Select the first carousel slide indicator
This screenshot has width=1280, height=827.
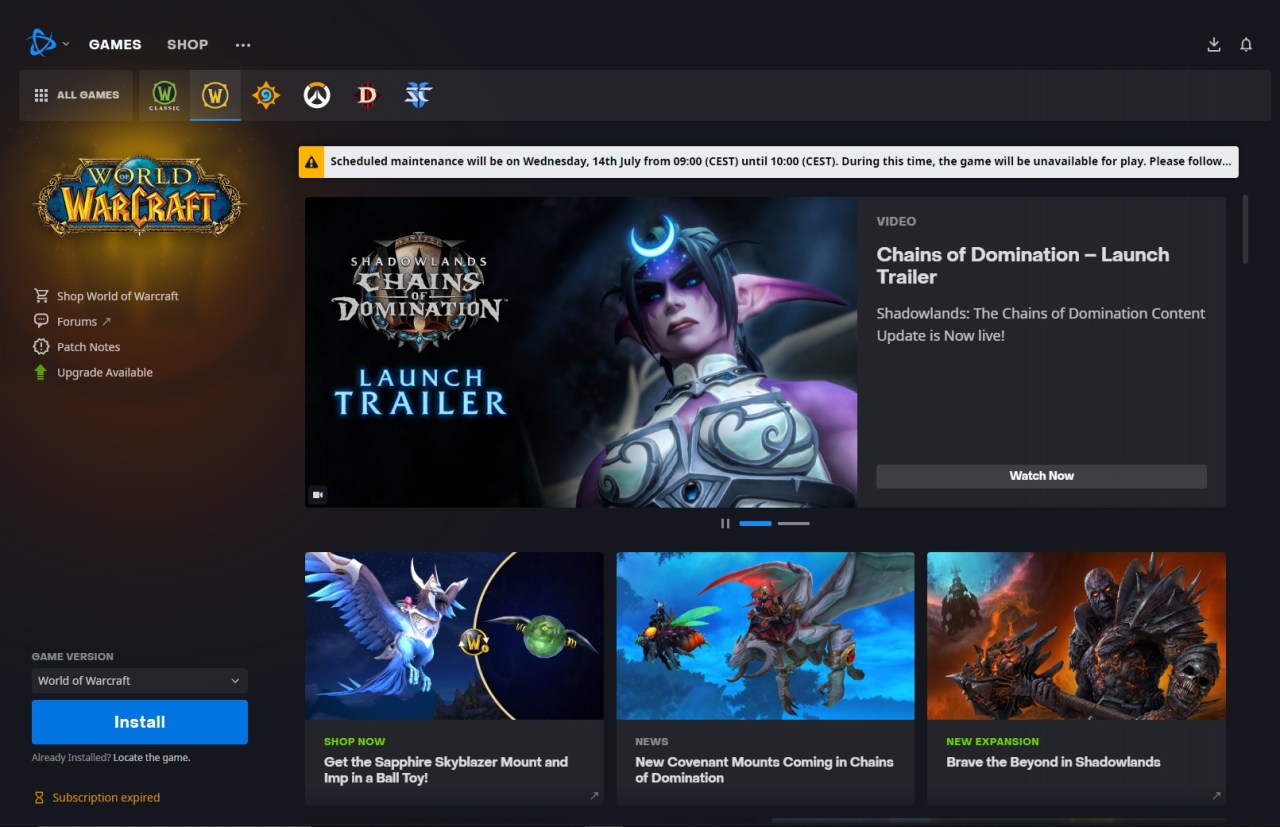click(755, 523)
